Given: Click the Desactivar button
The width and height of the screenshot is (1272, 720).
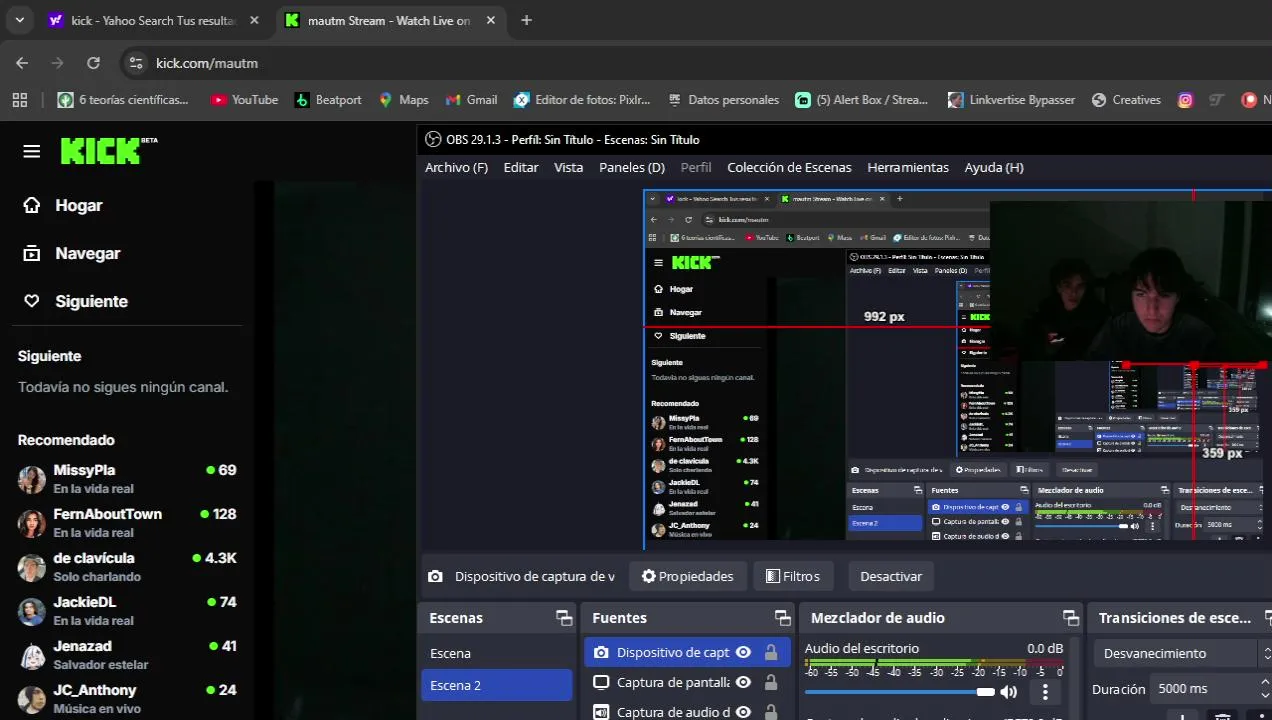Looking at the screenshot, I should point(891,576).
